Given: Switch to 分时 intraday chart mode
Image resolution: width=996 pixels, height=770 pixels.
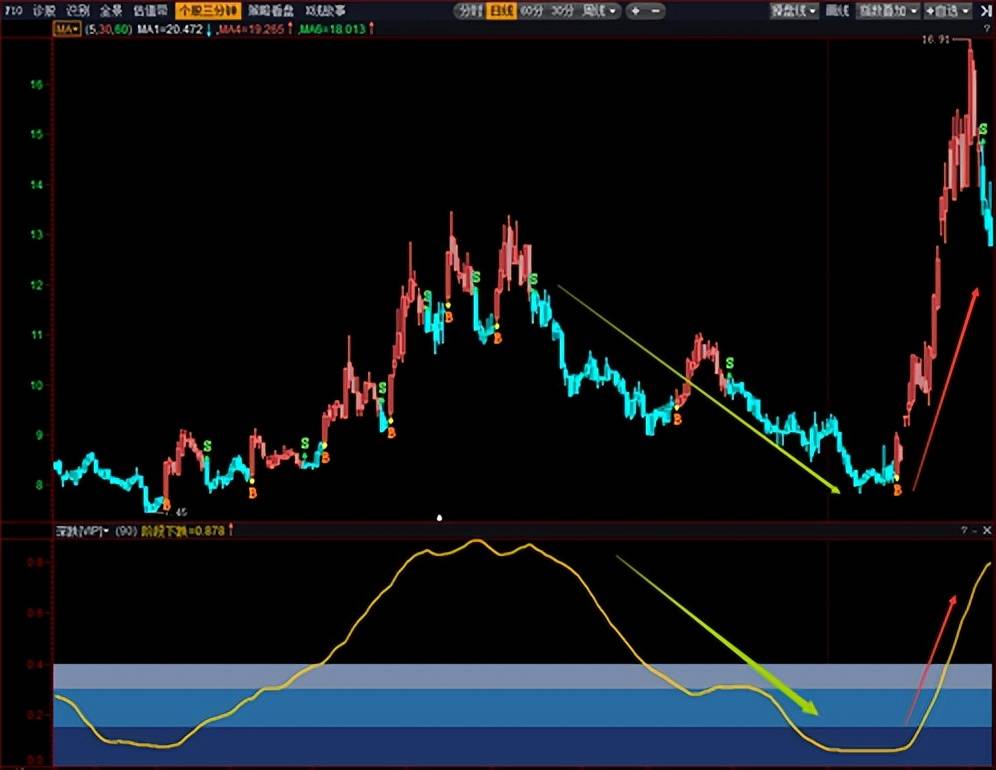Looking at the screenshot, I should pos(470,11).
